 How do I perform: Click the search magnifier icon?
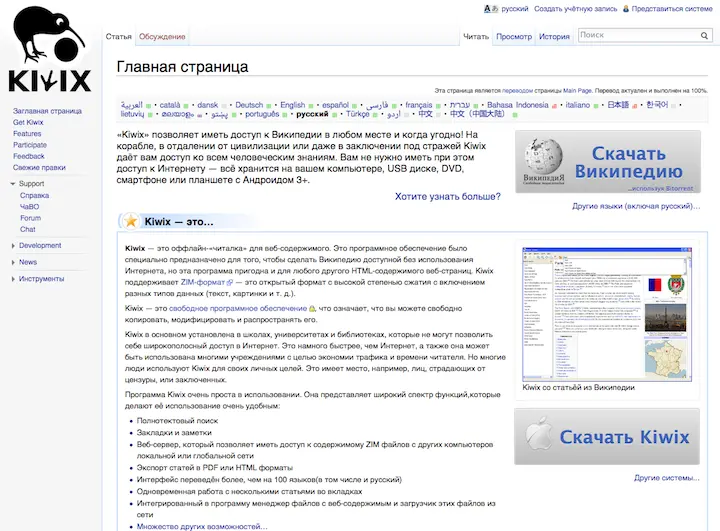[704, 35]
